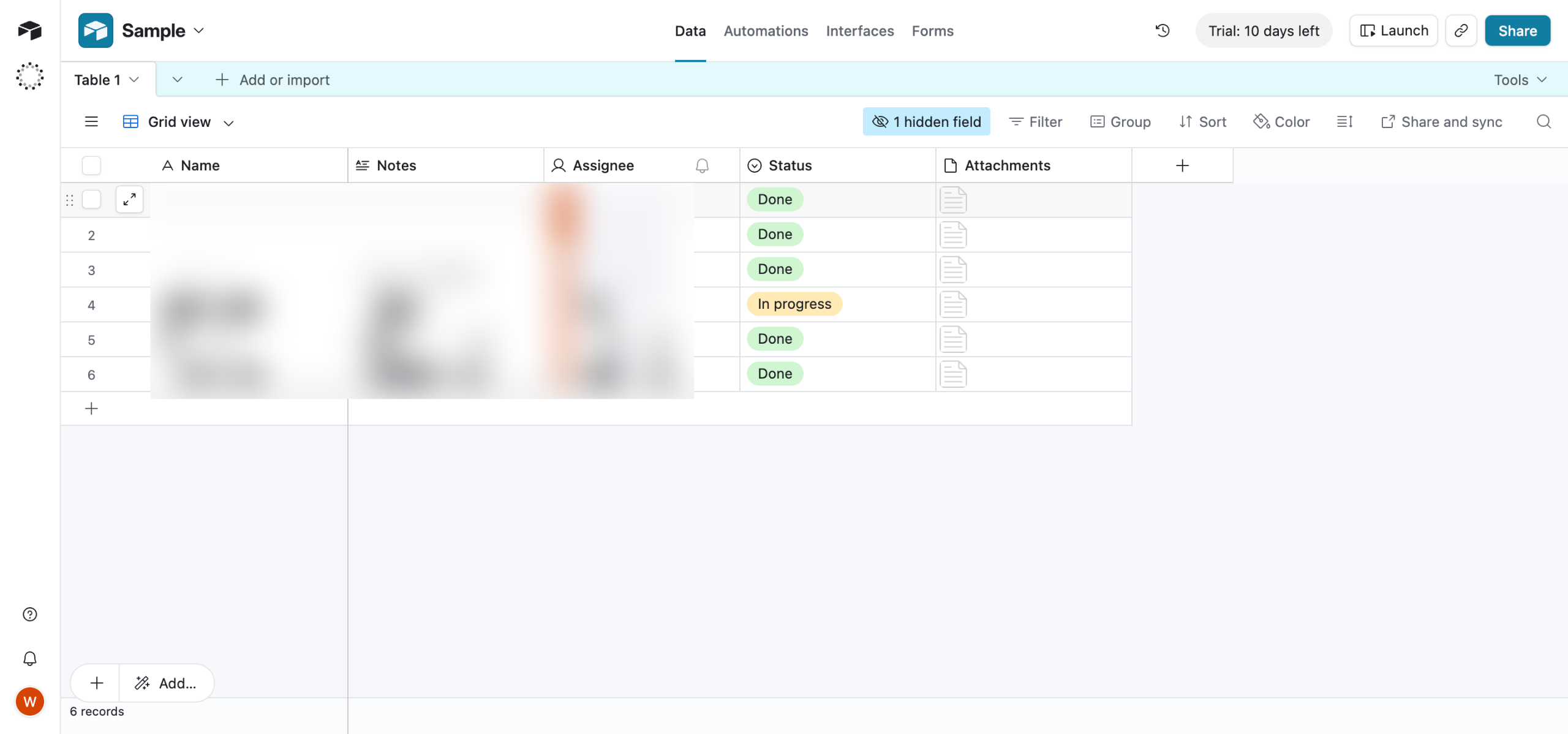The height and width of the screenshot is (734, 1568).
Task: Show the 1 hidden field
Action: [926, 122]
